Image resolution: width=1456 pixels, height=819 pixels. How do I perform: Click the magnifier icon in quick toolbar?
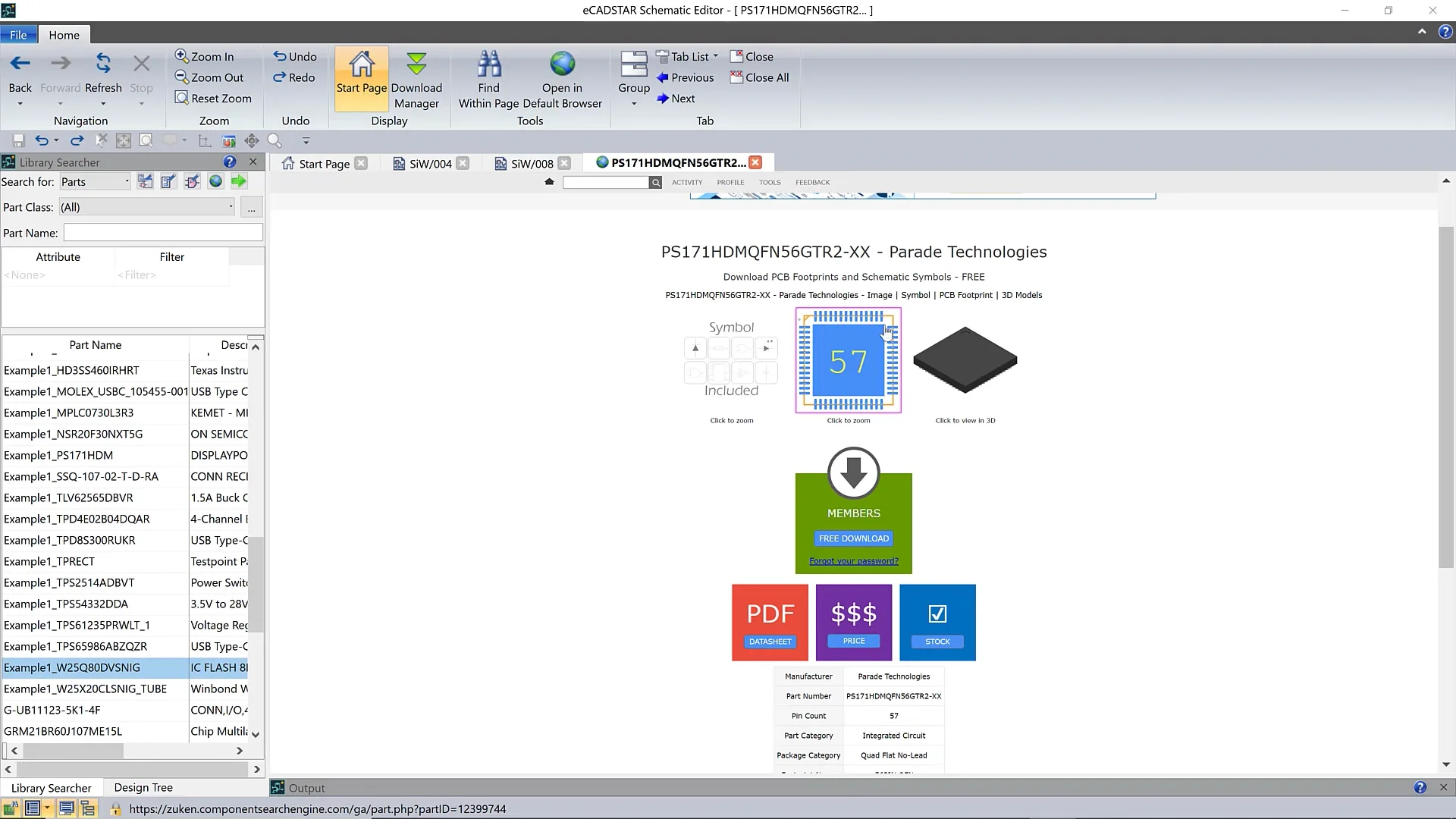(x=275, y=141)
